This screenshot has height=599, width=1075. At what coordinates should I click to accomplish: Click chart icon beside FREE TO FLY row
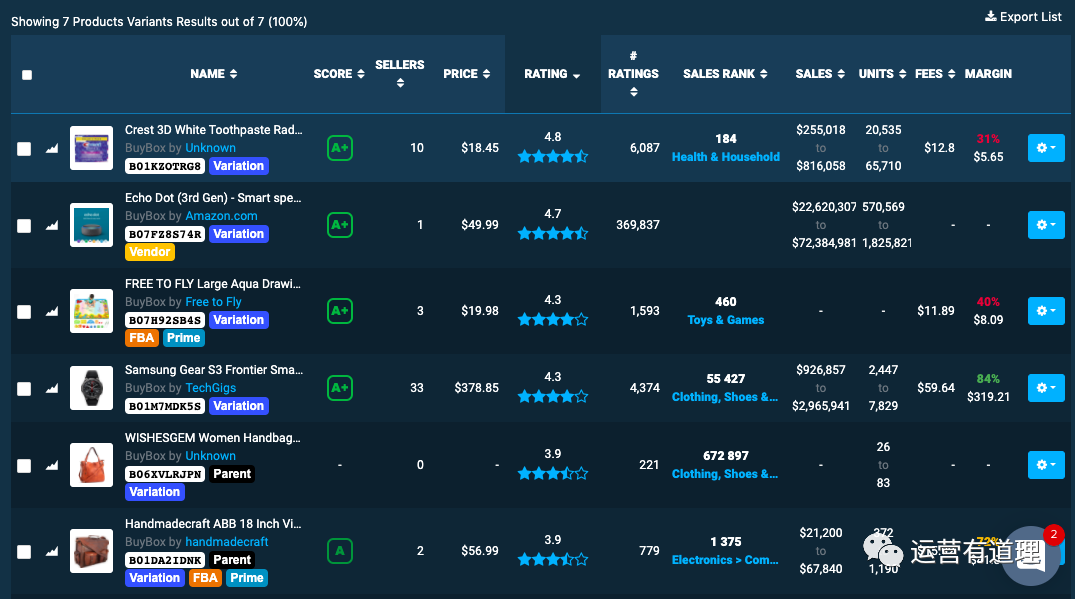point(52,312)
